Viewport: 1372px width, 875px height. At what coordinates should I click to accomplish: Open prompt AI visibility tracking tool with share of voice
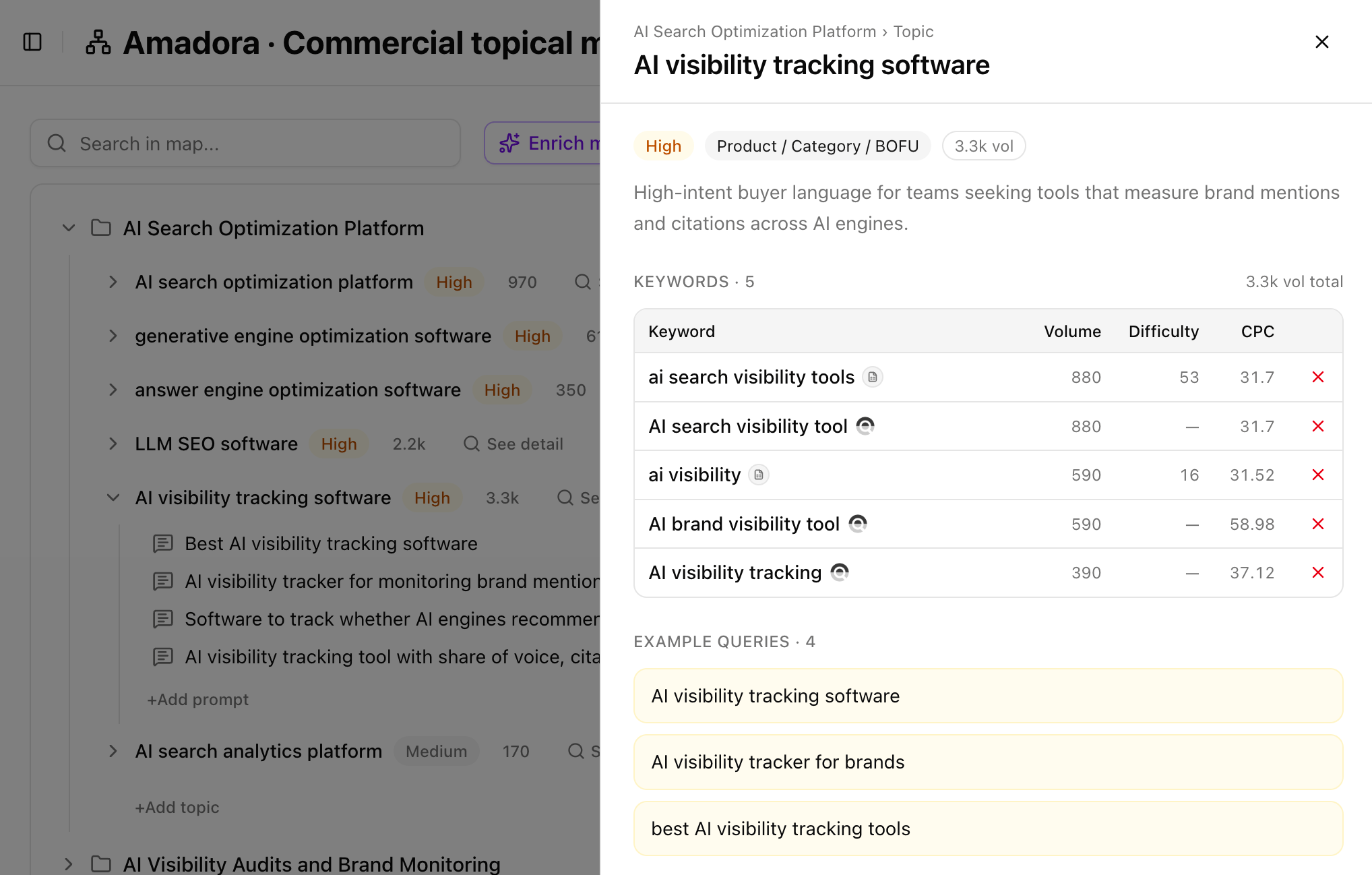pos(392,657)
